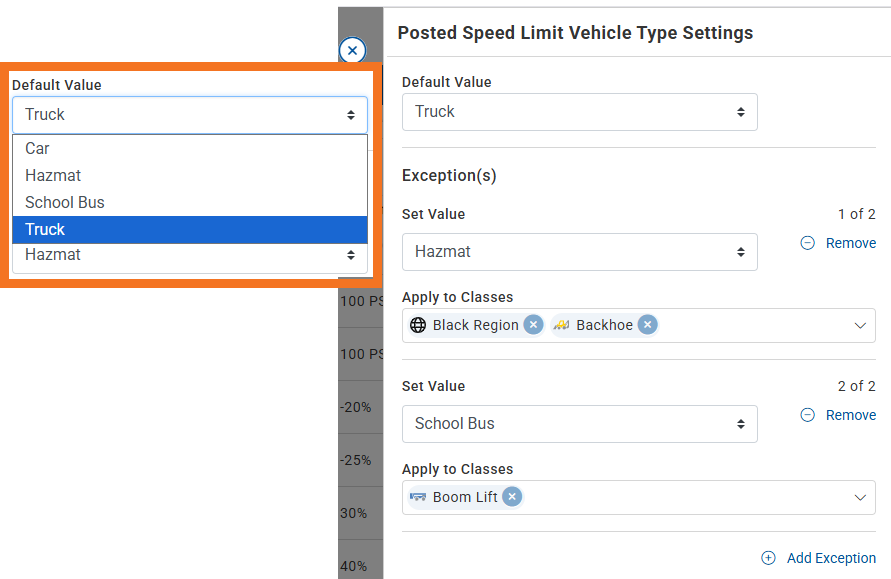Click the plus circle icon beside Add Exception

click(x=768, y=558)
